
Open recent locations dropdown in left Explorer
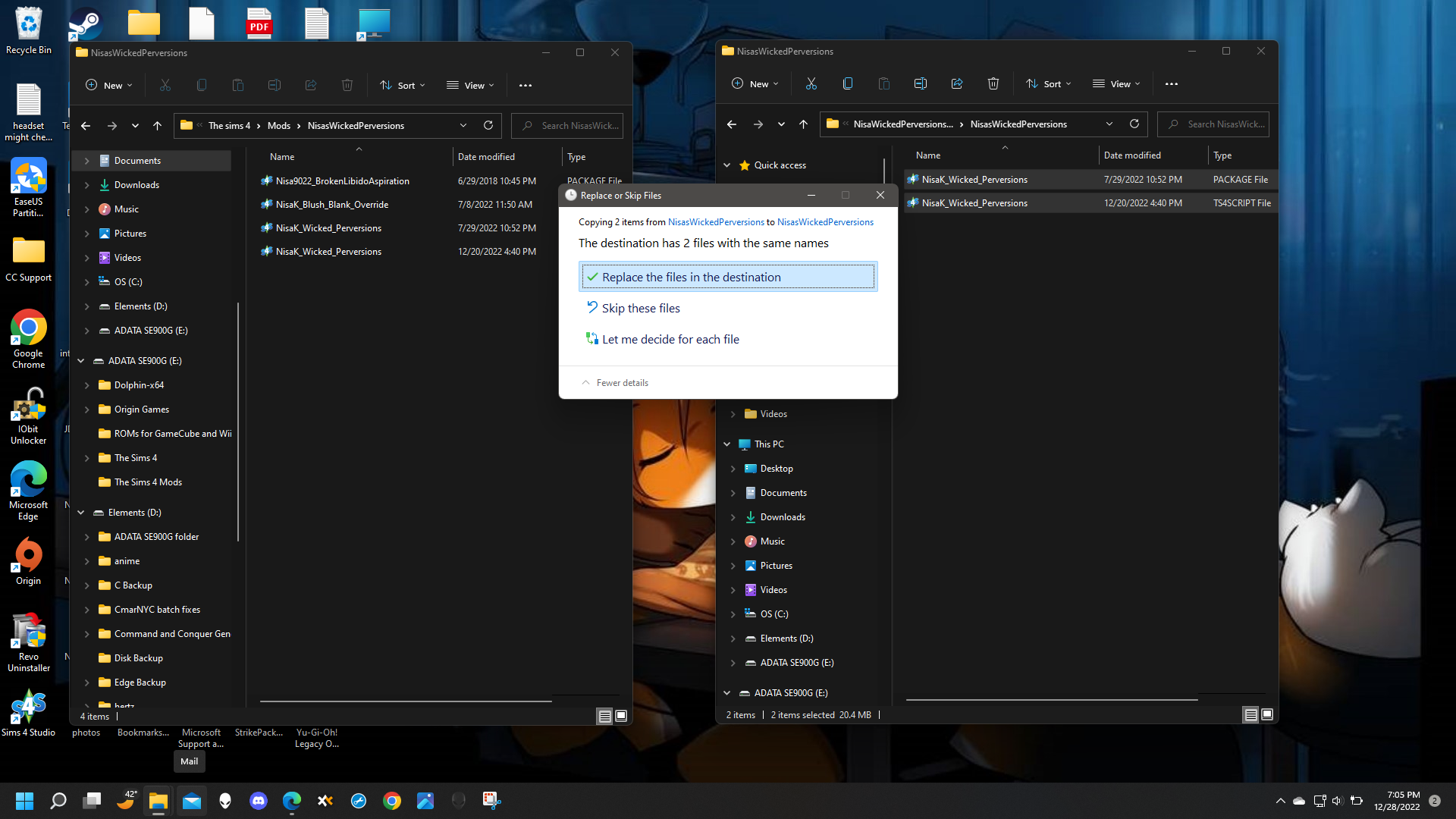pyautogui.click(x=135, y=126)
